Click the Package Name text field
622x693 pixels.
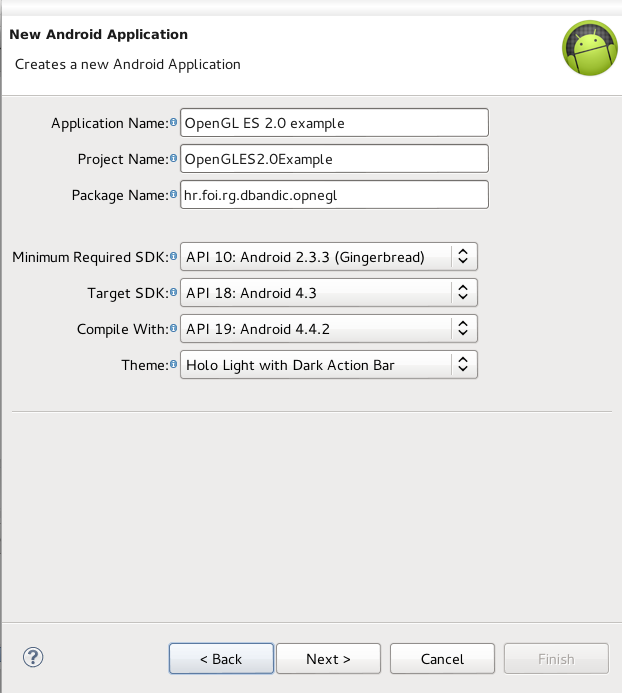335,194
